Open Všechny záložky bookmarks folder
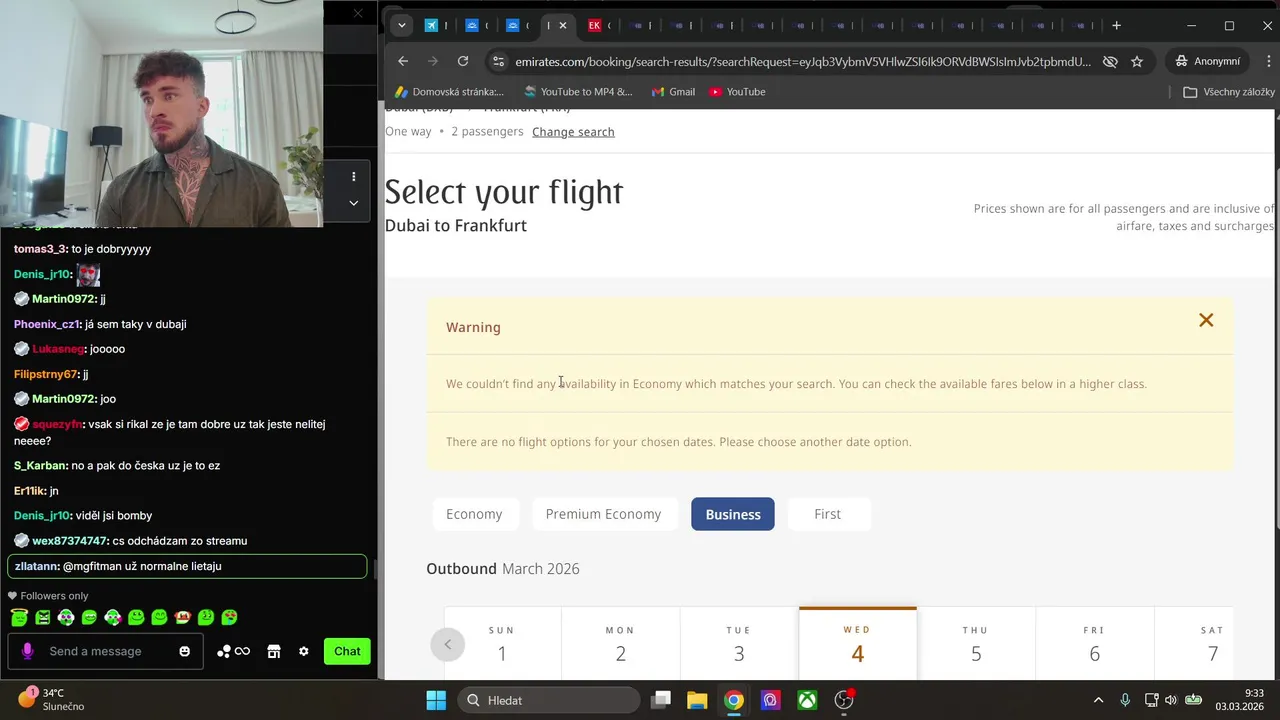The height and width of the screenshot is (720, 1280). pos(1229,91)
